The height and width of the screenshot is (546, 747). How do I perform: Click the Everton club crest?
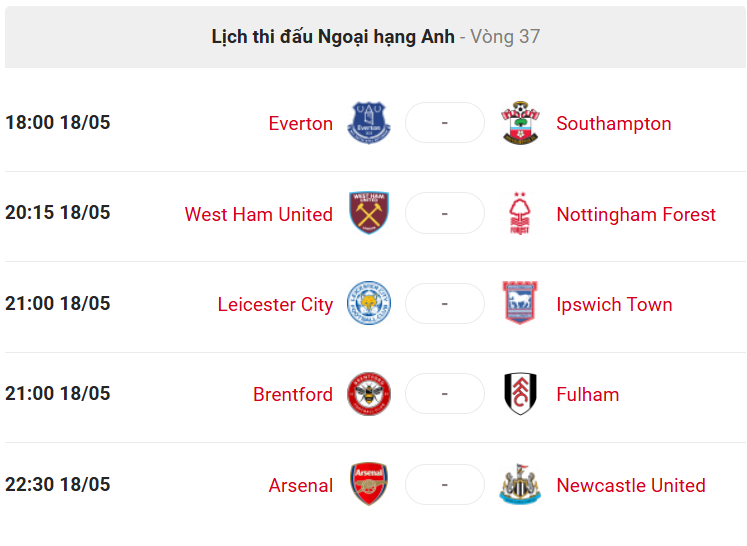(369, 123)
